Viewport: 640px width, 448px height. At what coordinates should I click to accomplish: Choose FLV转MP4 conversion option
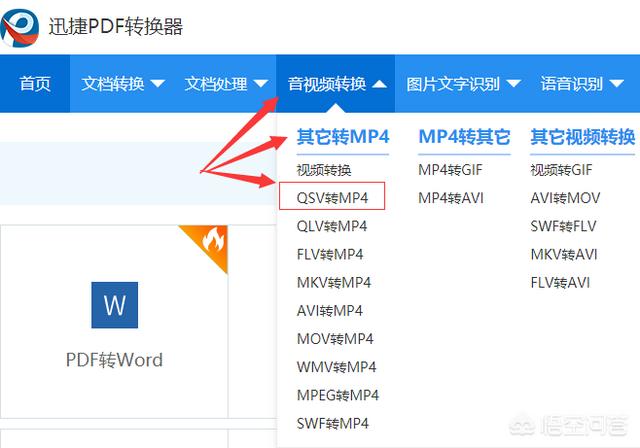[330, 254]
